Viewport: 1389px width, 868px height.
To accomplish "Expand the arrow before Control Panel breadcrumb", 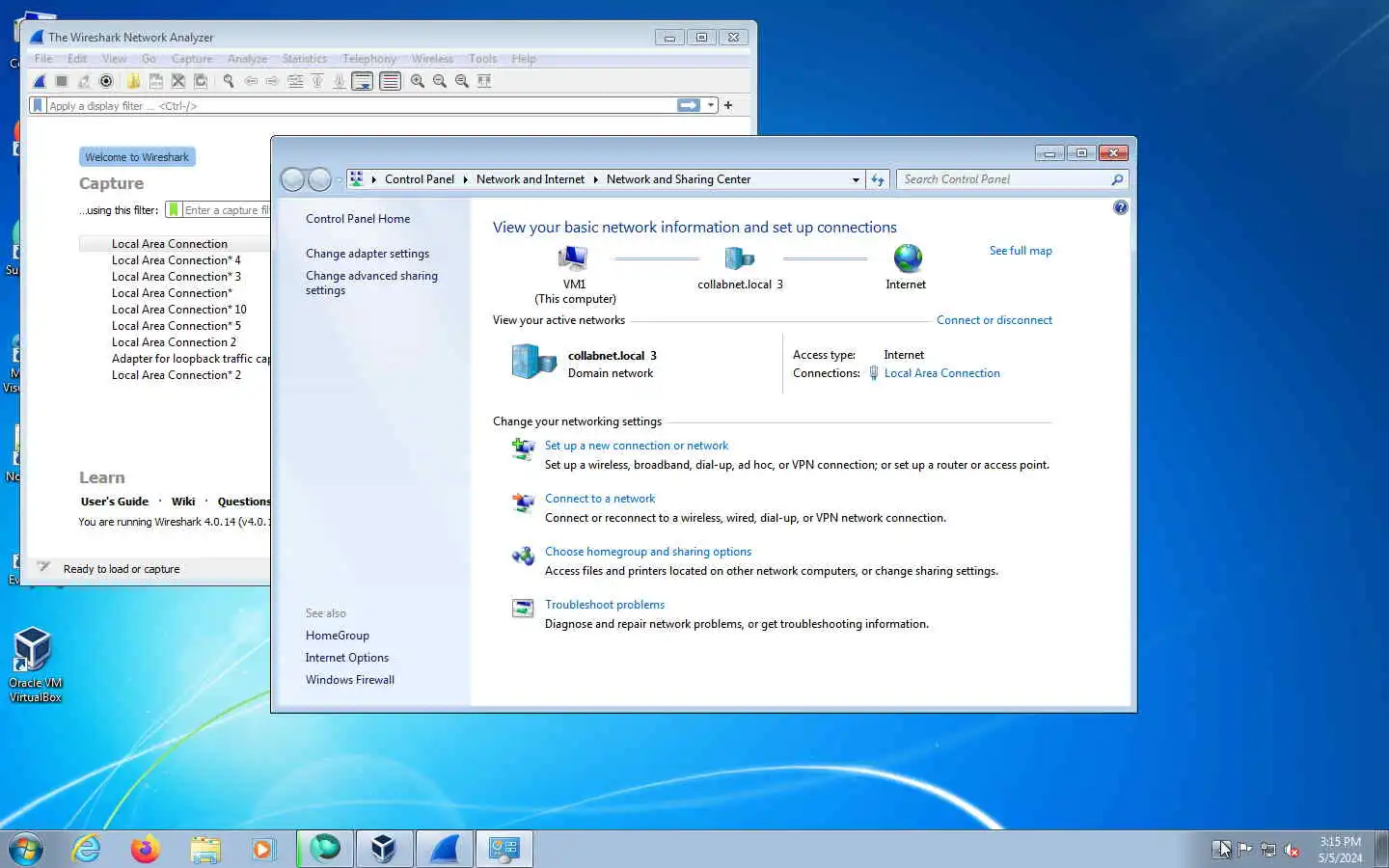I will [373, 179].
